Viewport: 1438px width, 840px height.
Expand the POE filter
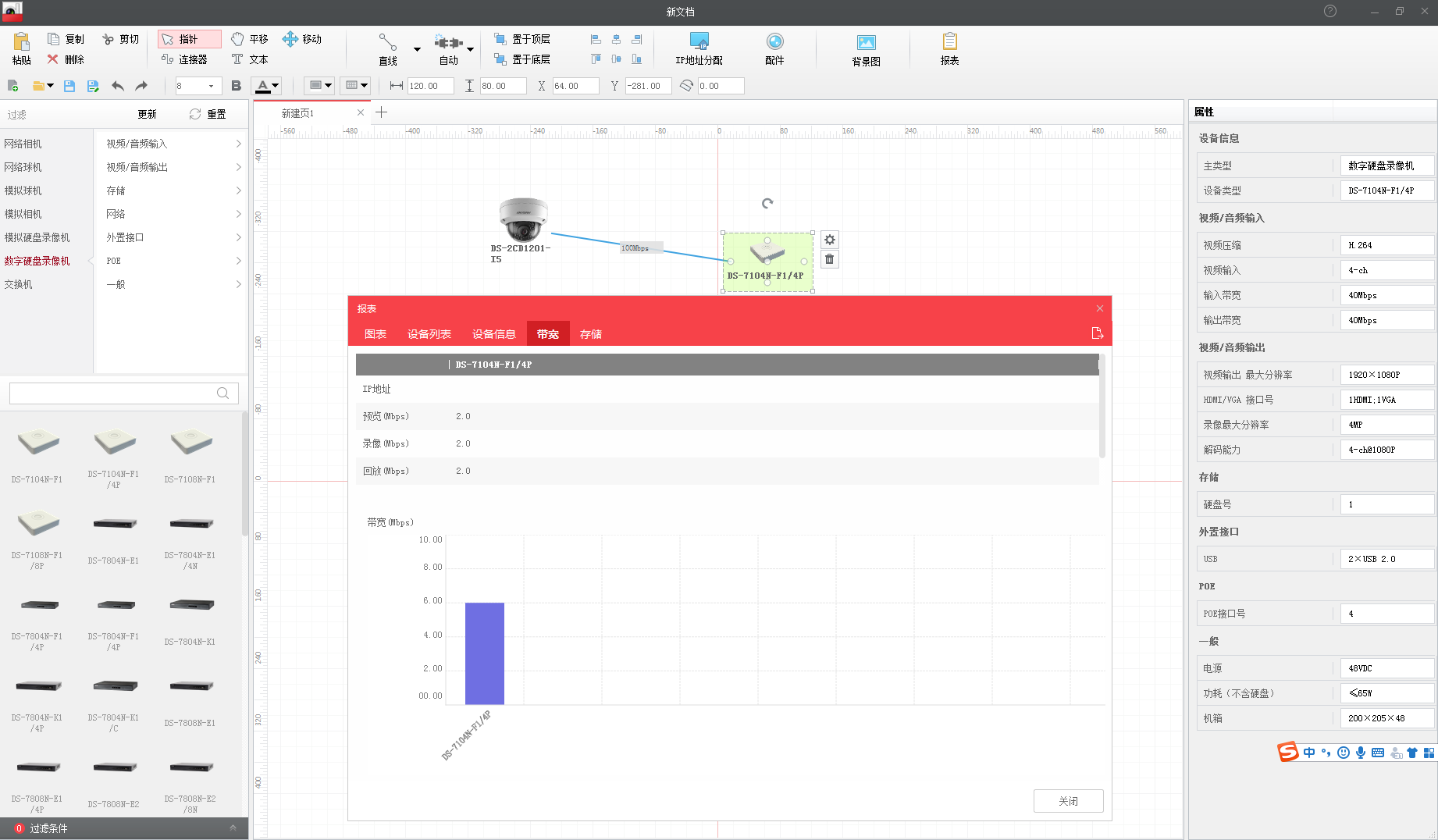[174, 261]
